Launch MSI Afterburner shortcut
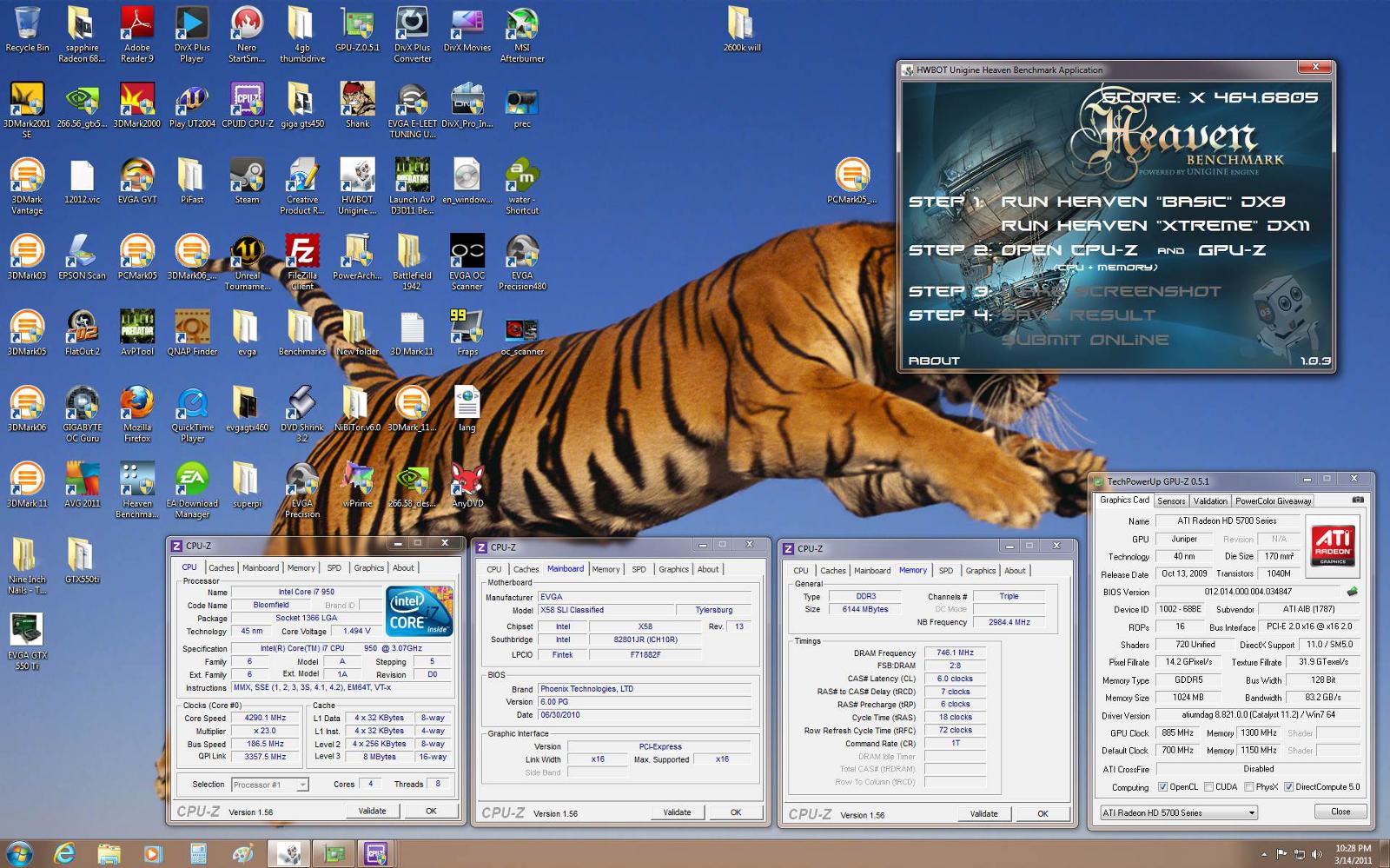The width and height of the screenshot is (1390, 868). (522, 35)
